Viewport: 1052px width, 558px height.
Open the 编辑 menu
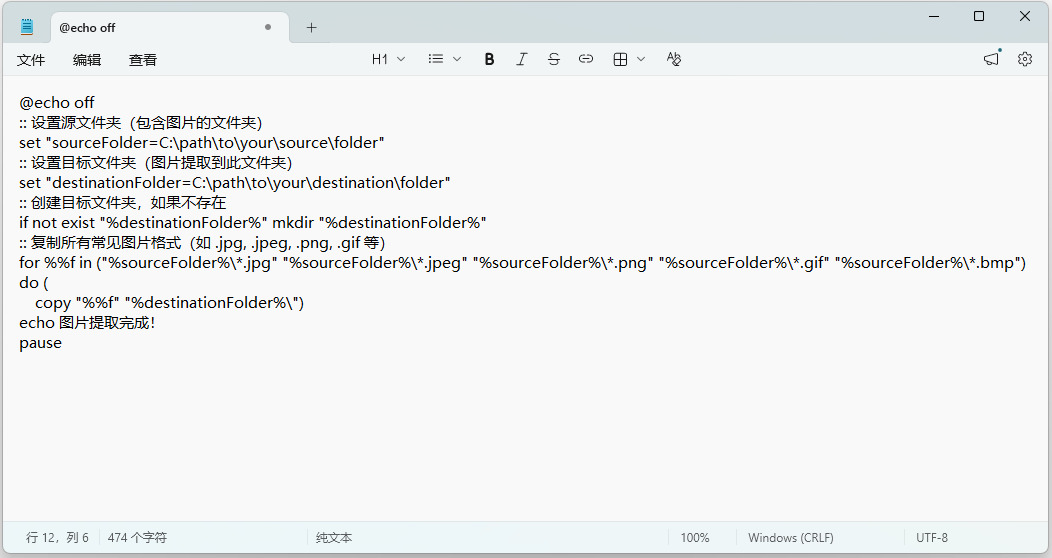pyautogui.click(x=87, y=60)
